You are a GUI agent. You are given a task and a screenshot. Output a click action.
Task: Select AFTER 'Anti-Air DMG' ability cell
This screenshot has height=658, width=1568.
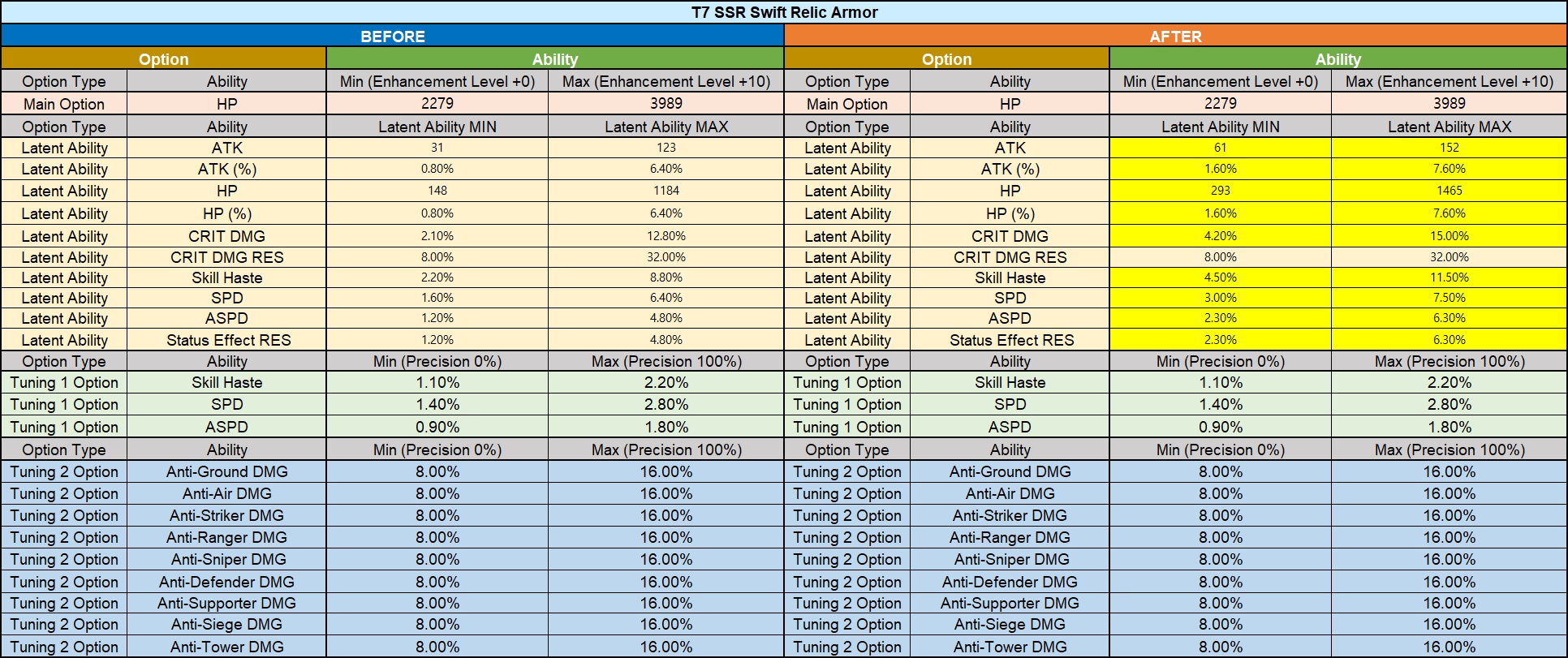point(1010,493)
